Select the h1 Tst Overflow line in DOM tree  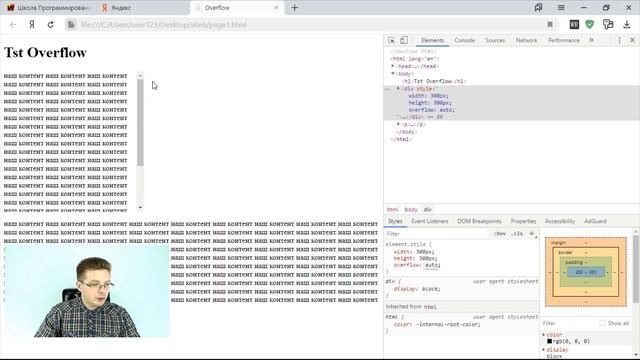pyautogui.click(x=434, y=81)
